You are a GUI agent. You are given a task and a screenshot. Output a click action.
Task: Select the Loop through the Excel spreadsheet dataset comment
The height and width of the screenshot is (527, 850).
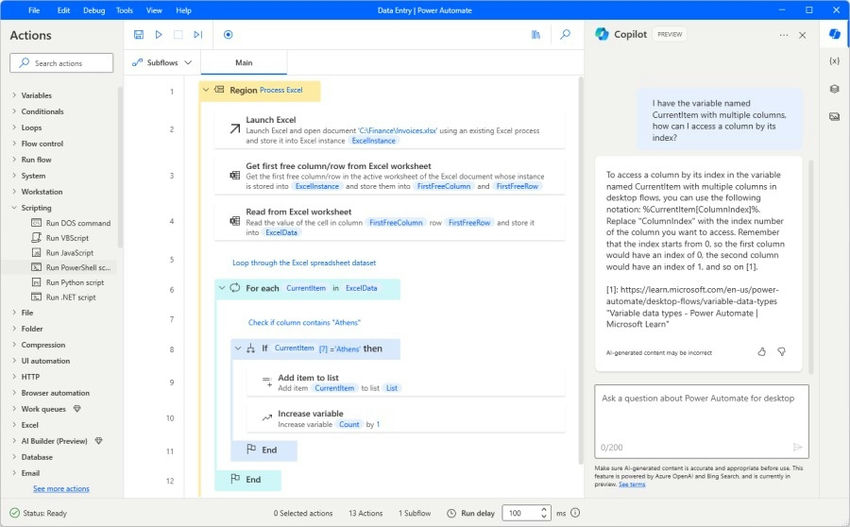point(304,262)
